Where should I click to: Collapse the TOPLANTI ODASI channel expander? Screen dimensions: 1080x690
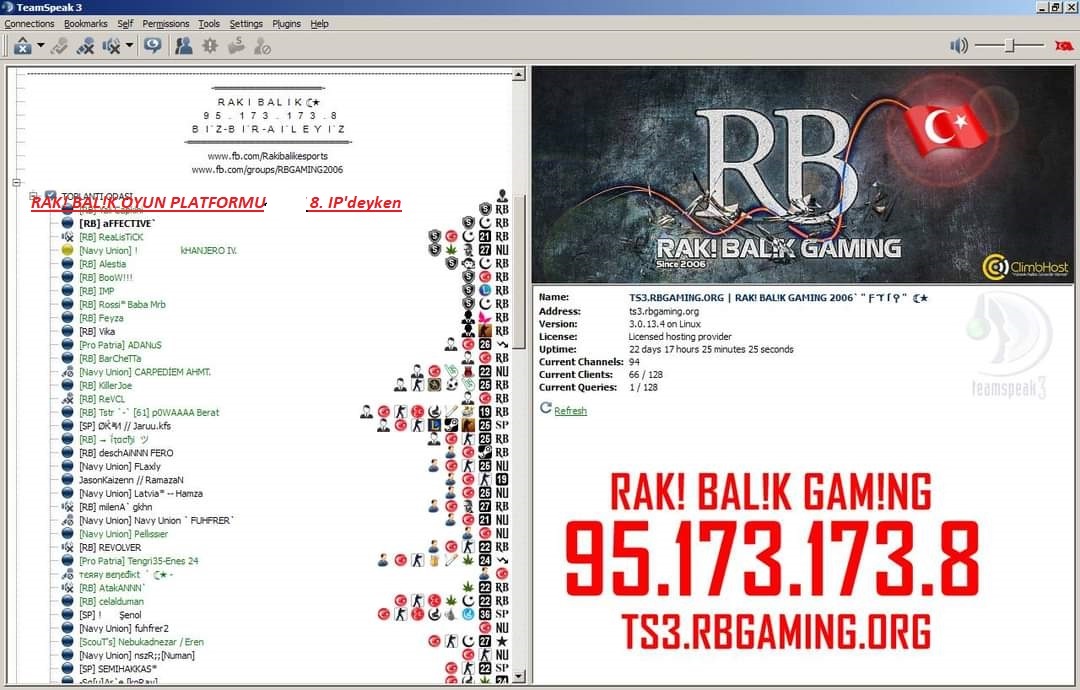point(33,196)
